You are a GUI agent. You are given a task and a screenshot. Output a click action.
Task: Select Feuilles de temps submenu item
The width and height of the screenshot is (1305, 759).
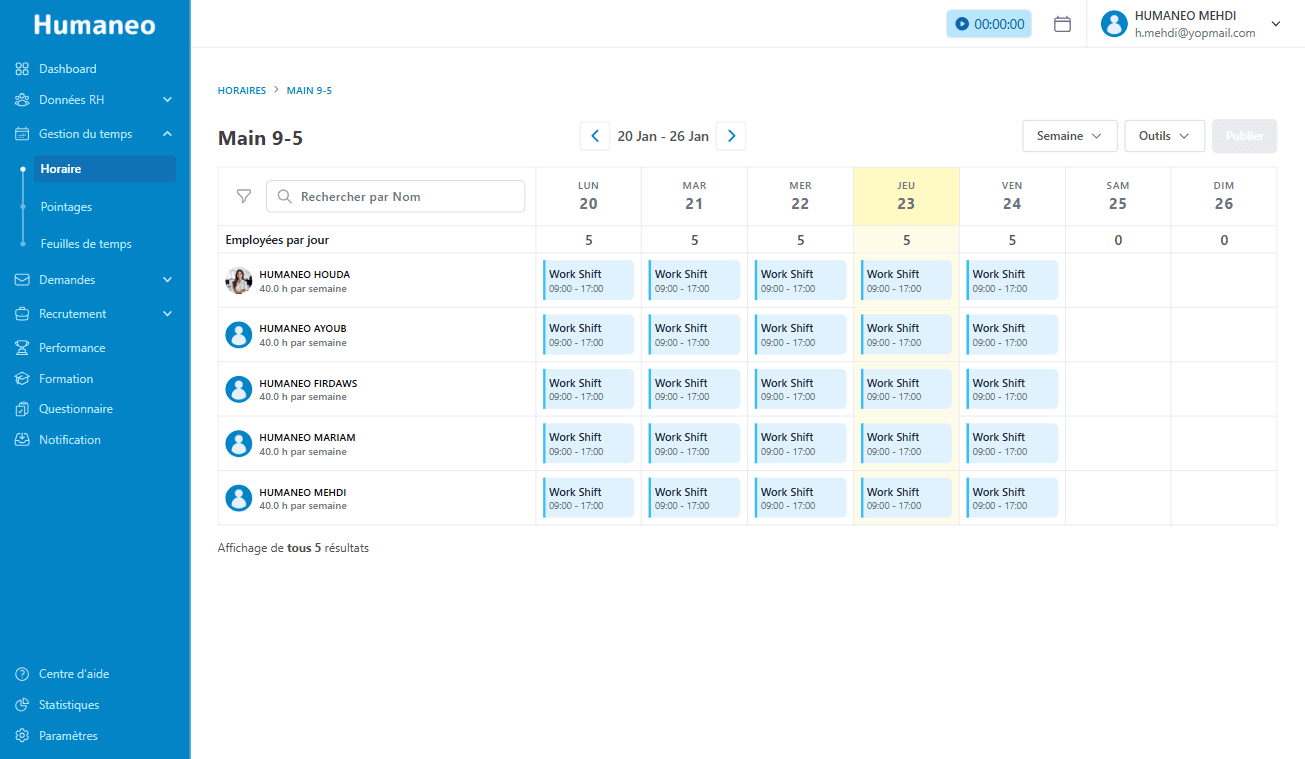coord(86,244)
